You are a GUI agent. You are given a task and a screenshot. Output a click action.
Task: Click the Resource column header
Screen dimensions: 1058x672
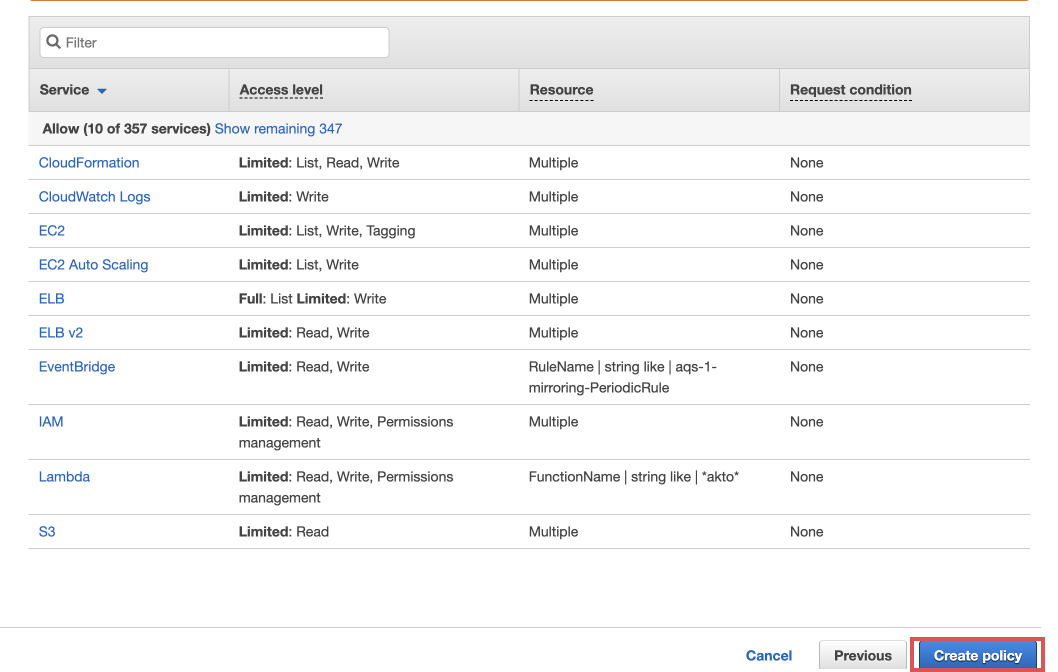coord(560,89)
